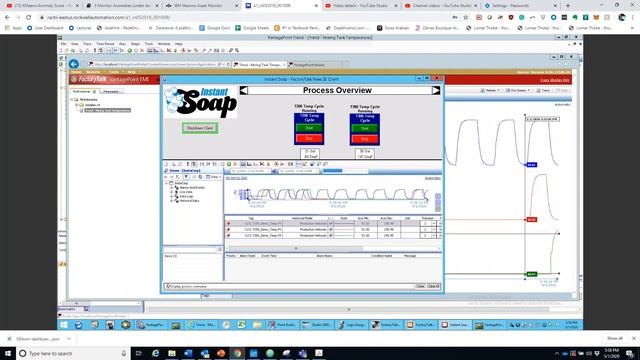The width and height of the screenshot is (640, 360).
Task: Open File Explorer from host taskbar
Action: click(172, 353)
